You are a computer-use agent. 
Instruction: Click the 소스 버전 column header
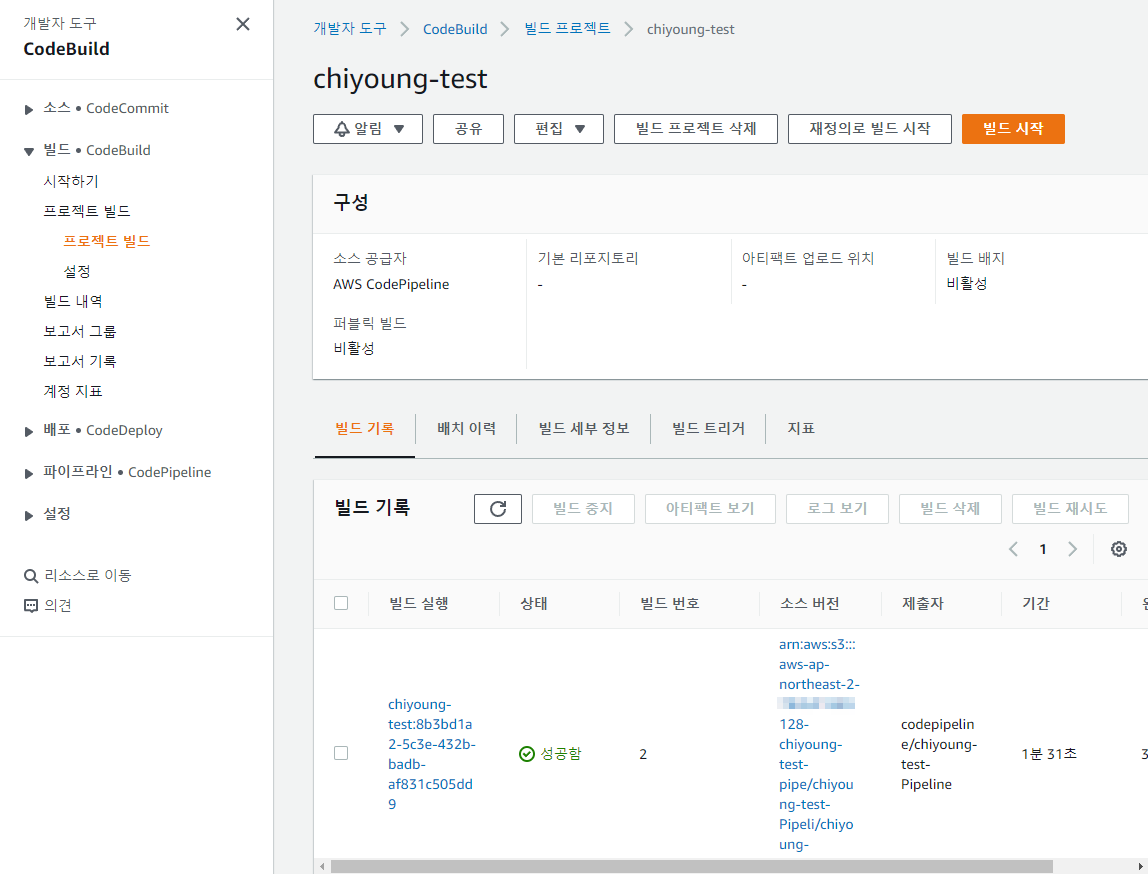coord(810,603)
